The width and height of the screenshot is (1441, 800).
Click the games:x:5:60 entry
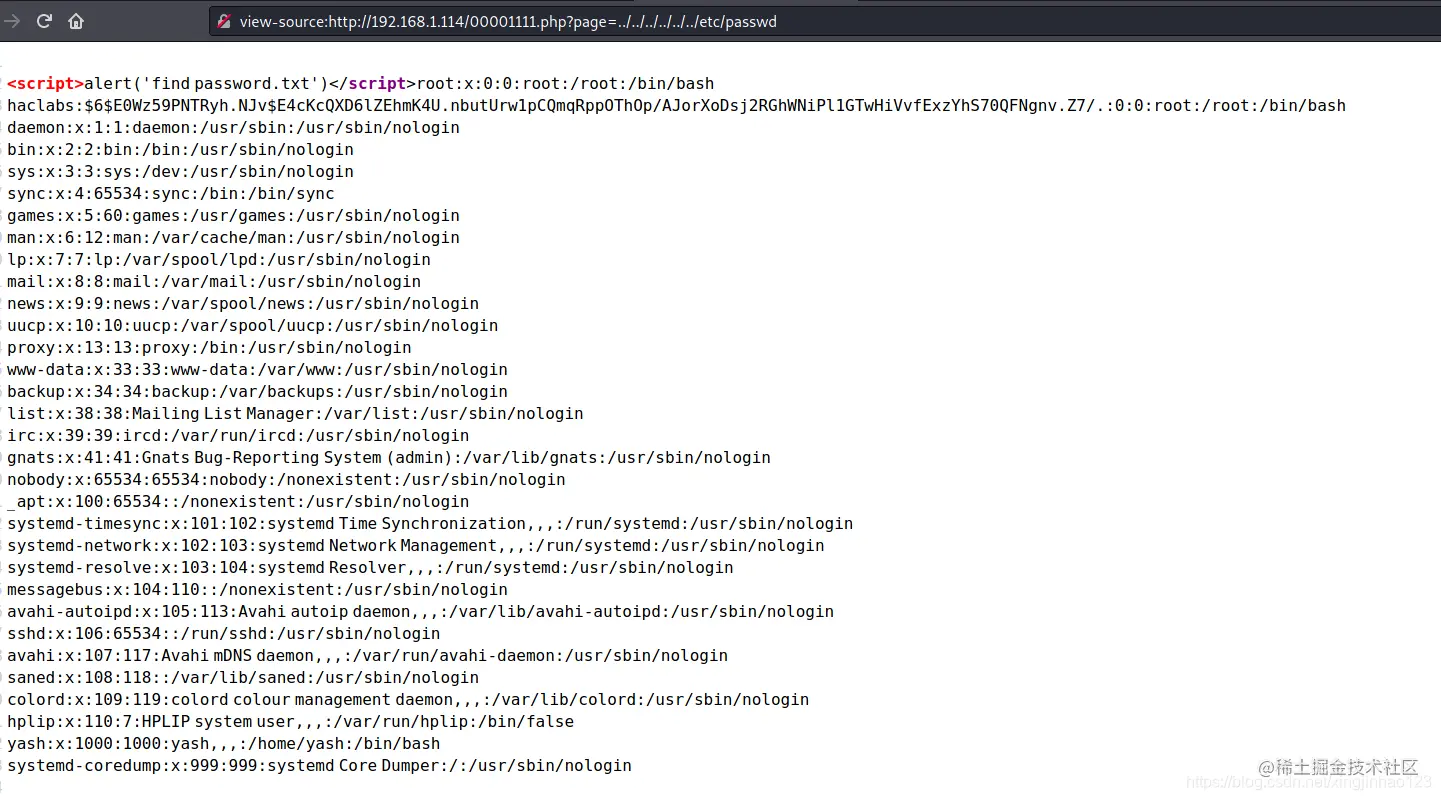[233, 215]
